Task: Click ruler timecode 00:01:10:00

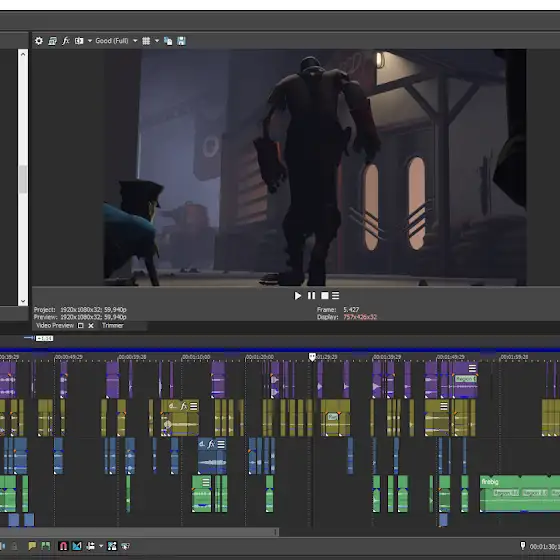Action: [196, 357]
